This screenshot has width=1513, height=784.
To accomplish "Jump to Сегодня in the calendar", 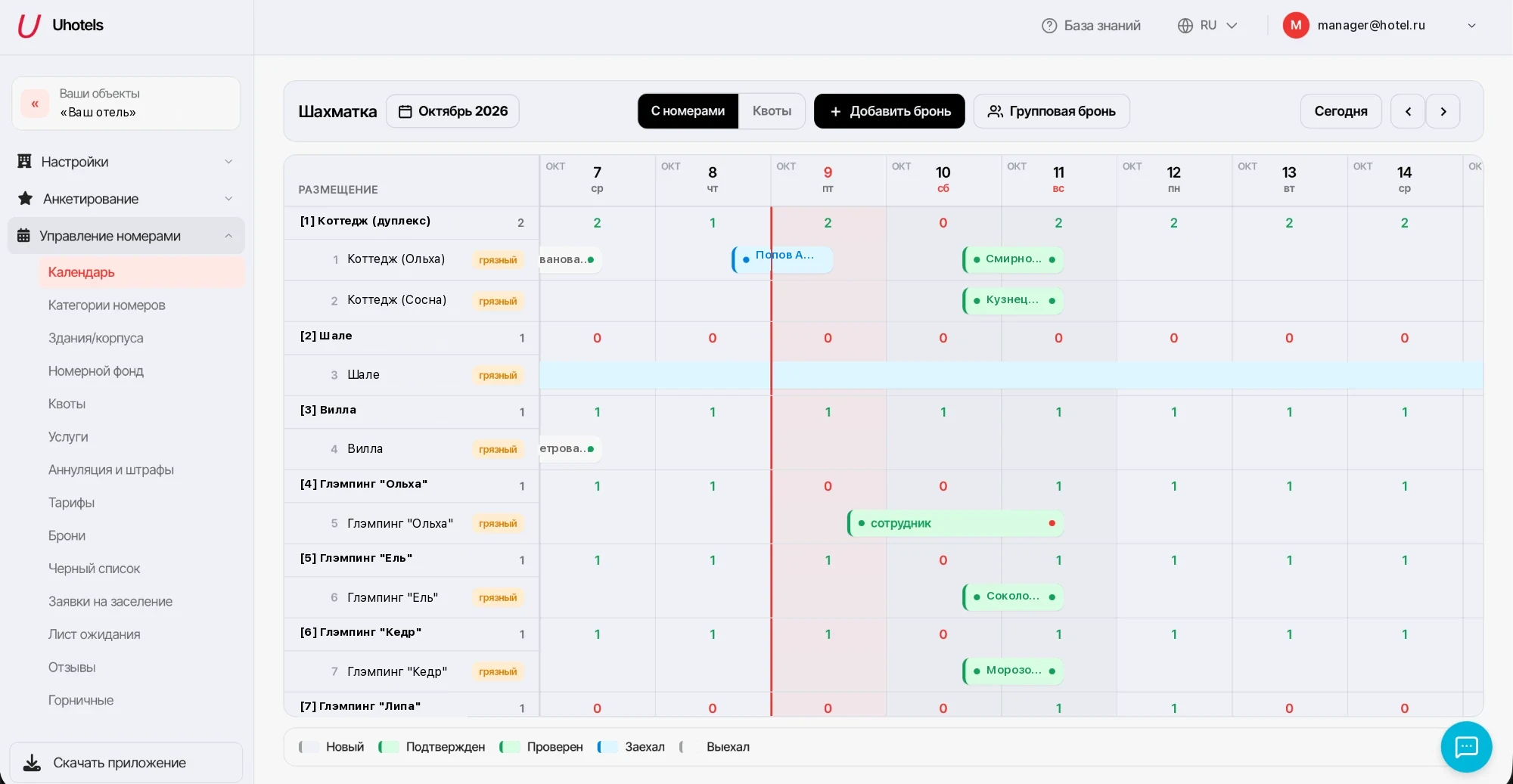I will click(x=1341, y=111).
